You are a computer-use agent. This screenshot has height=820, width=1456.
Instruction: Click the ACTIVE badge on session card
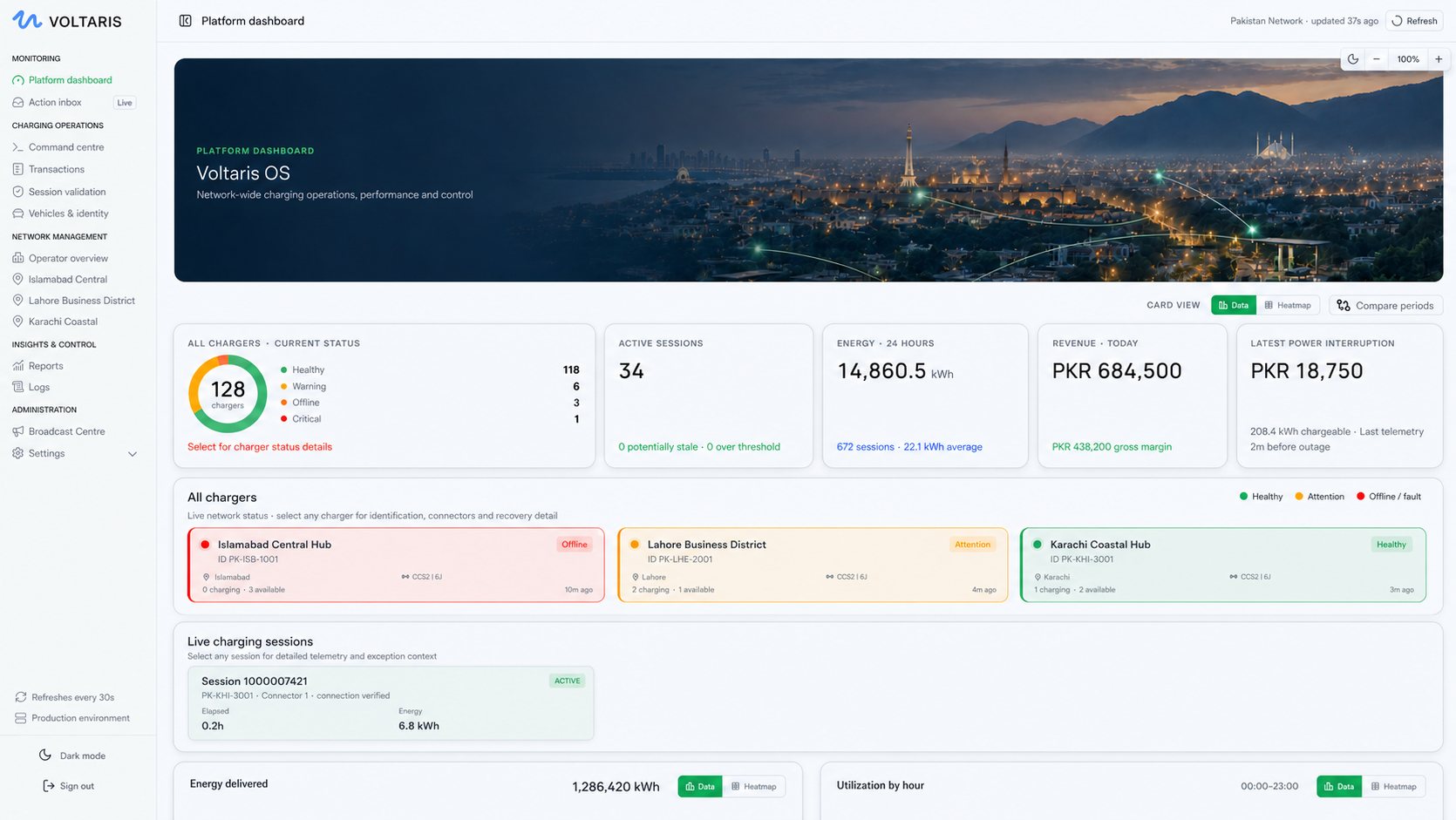567,681
